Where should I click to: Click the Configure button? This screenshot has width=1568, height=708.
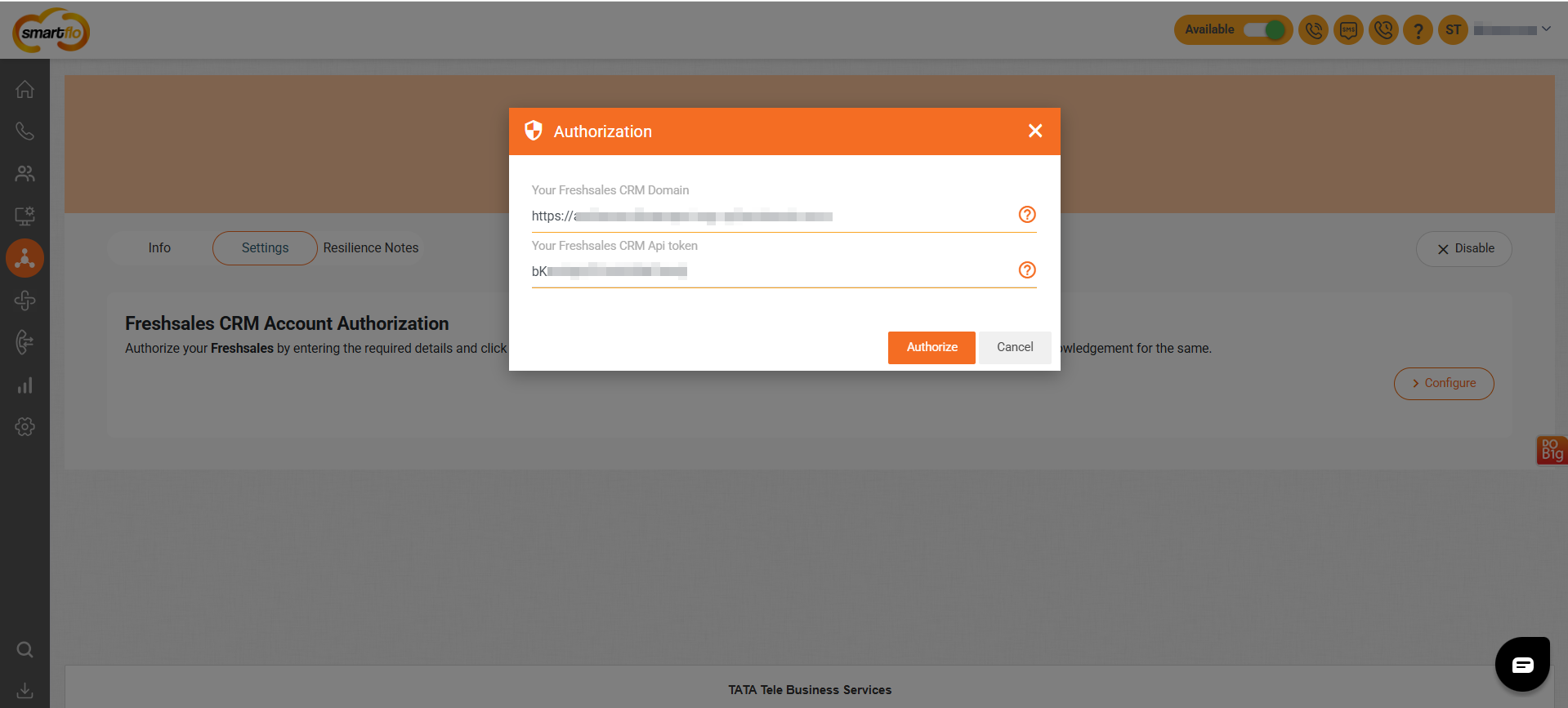click(1444, 384)
